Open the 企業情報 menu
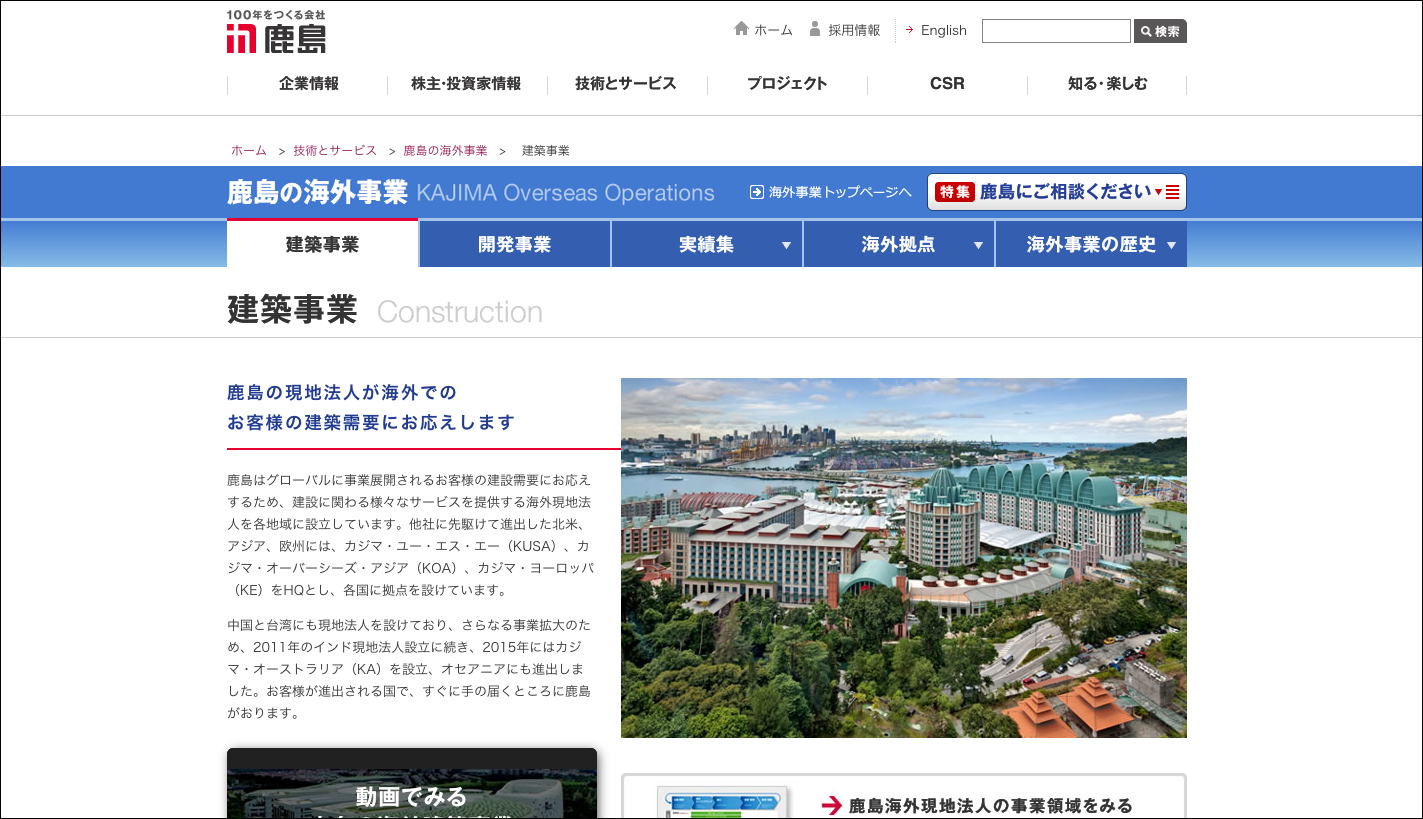Image resolution: width=1423 pixels, height=819 pixels. point(308,84)
